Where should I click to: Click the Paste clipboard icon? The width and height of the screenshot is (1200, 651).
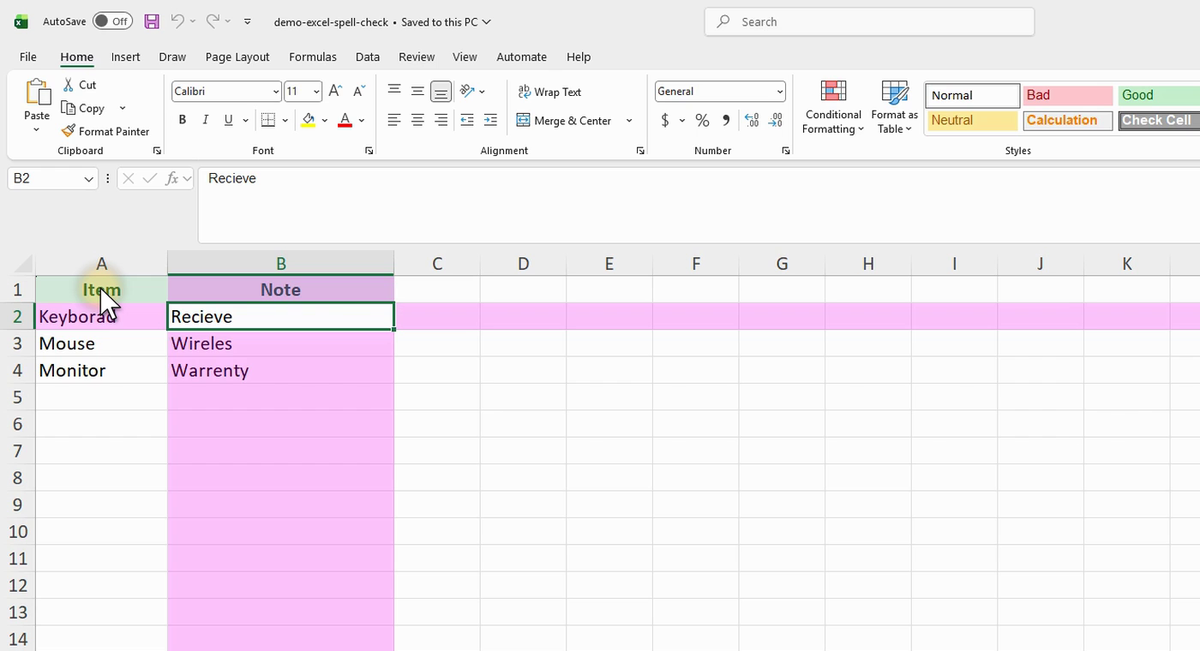pyautogui.click(x=36, y=93)
